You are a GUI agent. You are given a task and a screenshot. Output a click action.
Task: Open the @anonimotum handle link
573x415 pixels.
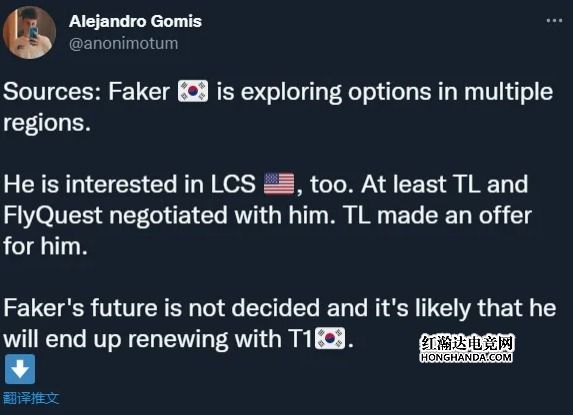pos(124,43)
